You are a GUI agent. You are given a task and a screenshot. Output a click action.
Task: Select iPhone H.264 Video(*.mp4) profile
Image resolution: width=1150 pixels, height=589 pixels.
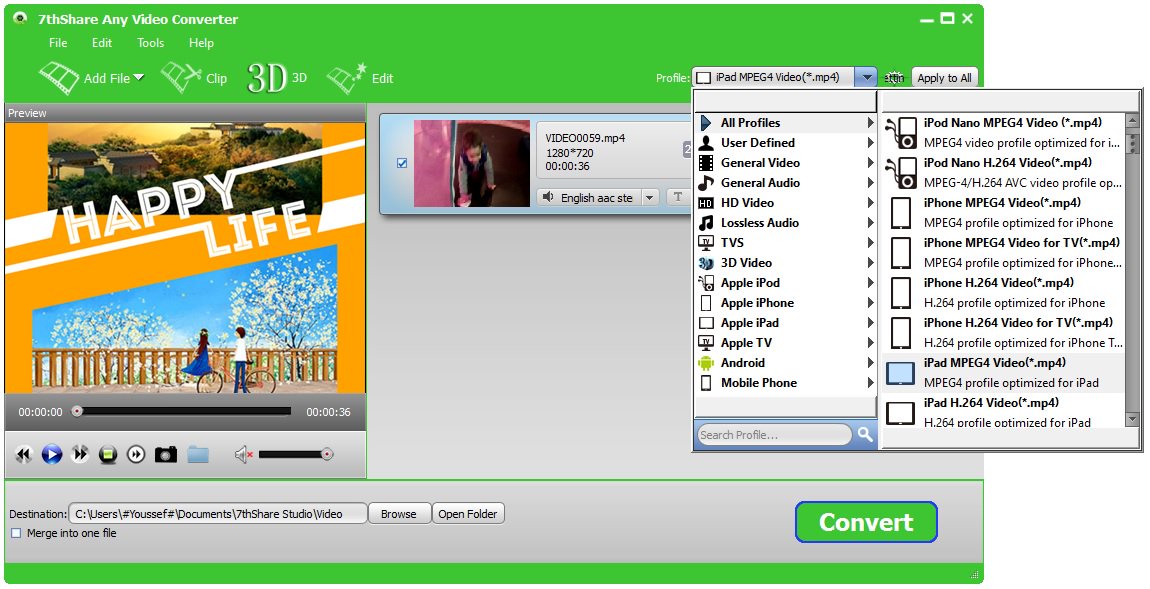(1003, 293)
